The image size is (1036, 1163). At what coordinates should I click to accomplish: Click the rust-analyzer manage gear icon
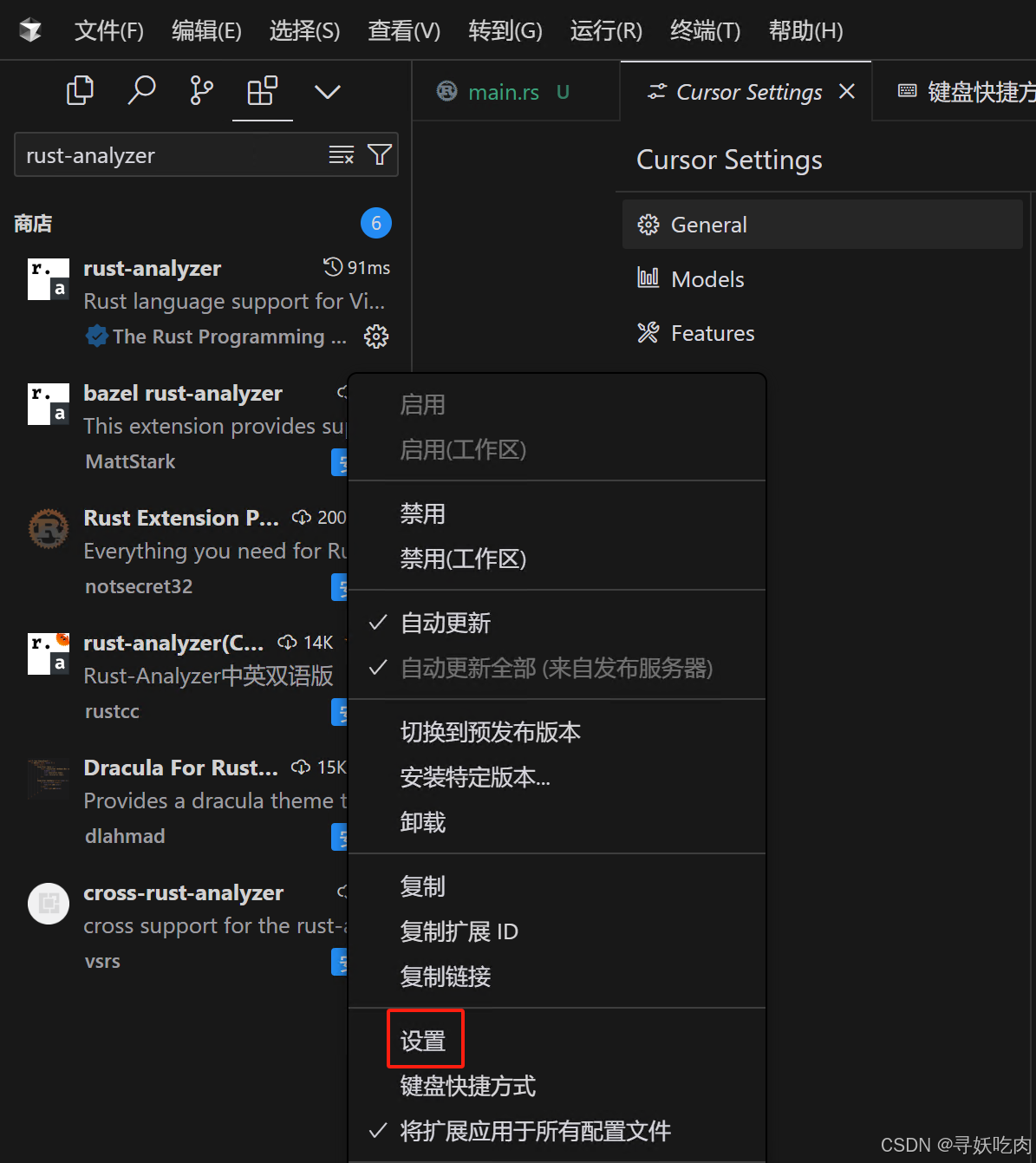376,336
